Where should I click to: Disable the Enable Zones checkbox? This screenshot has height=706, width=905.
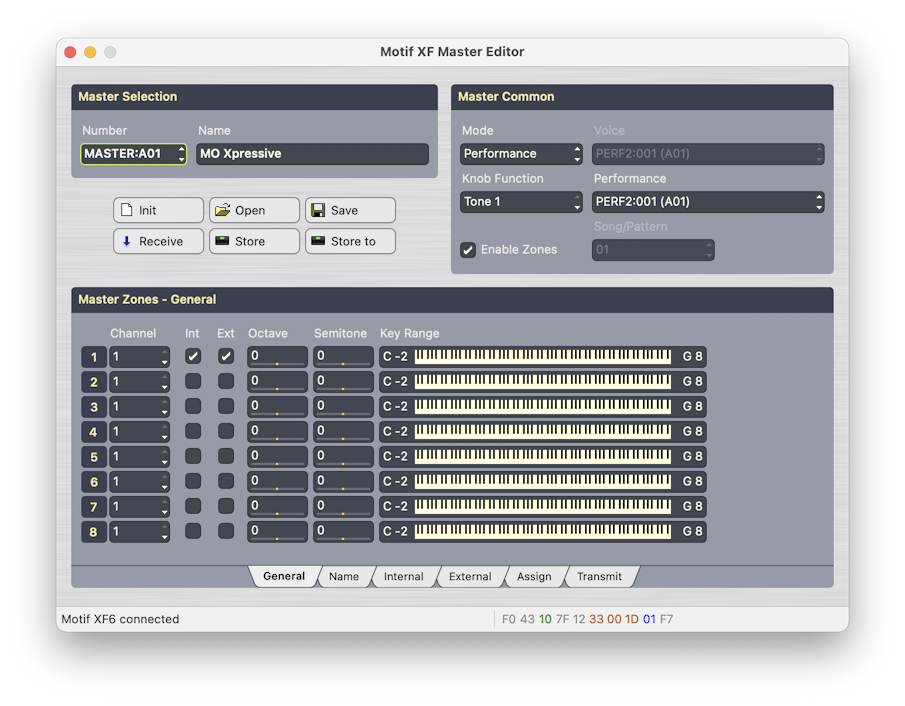[x=468, y=250]
